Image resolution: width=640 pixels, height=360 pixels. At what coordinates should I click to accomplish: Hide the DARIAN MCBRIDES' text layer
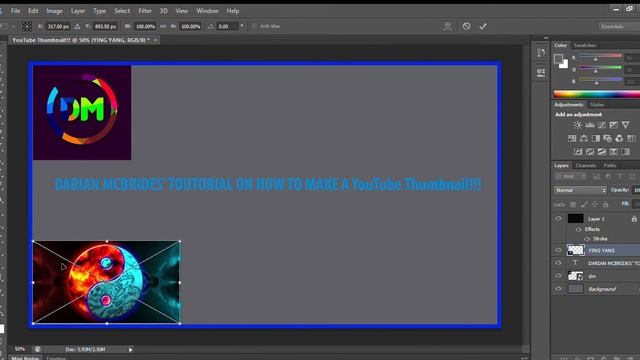pyautogui.click(x=558, y=263)
